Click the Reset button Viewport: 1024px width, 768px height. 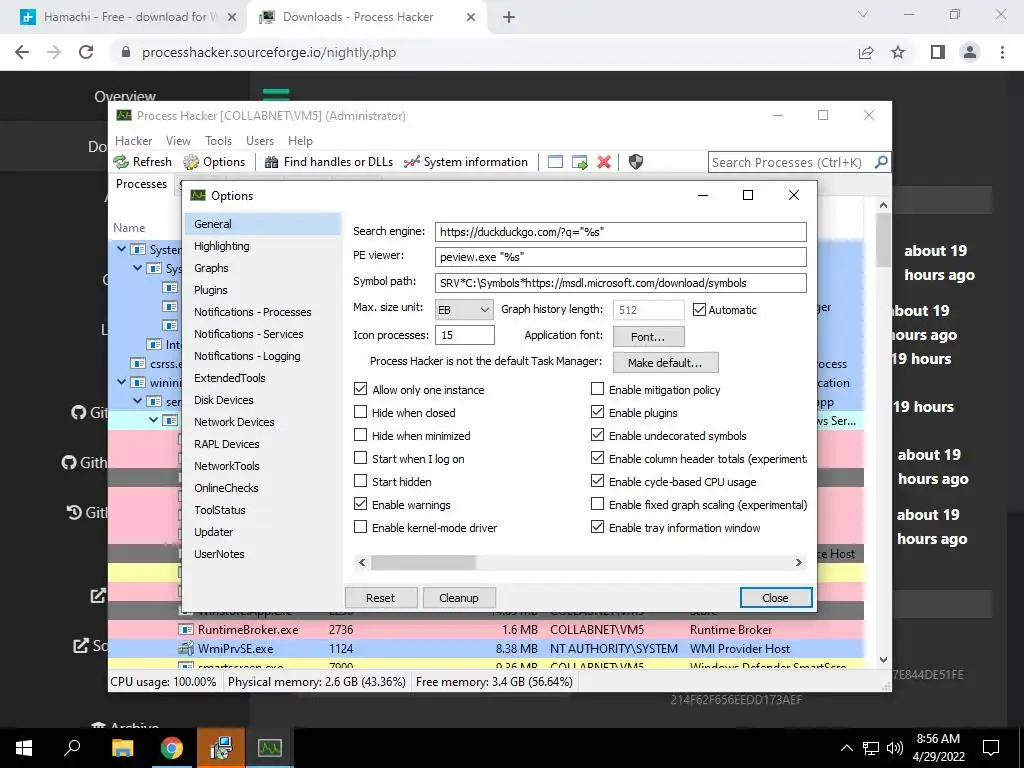[381, 598]
